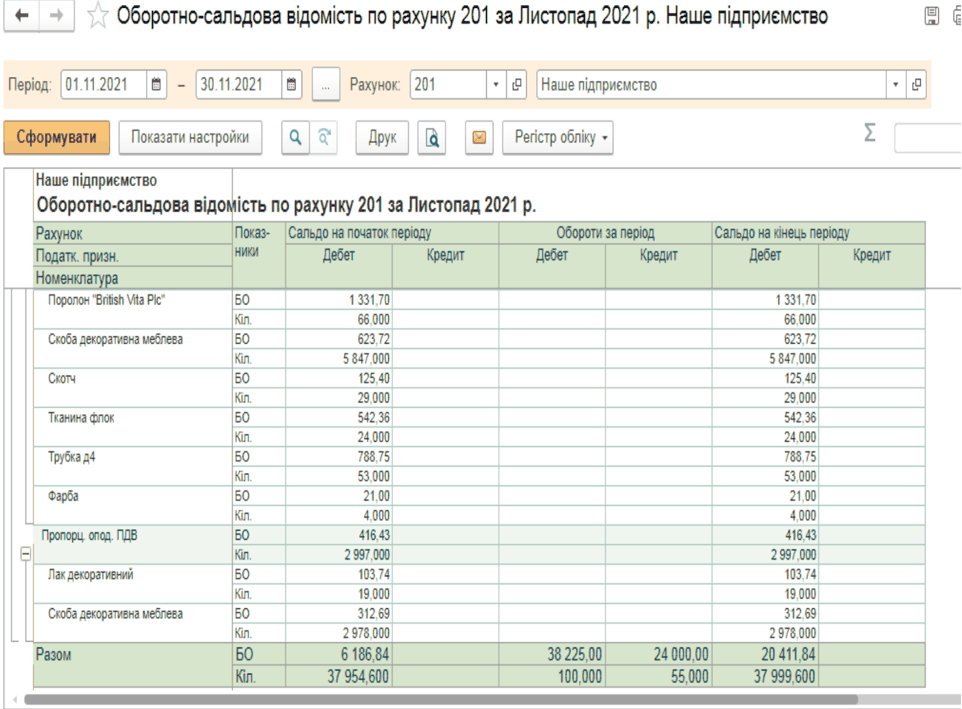Click the period selection ellipsis button
The height and width of the screenshot is (709, 962).
tap(326, 85)
